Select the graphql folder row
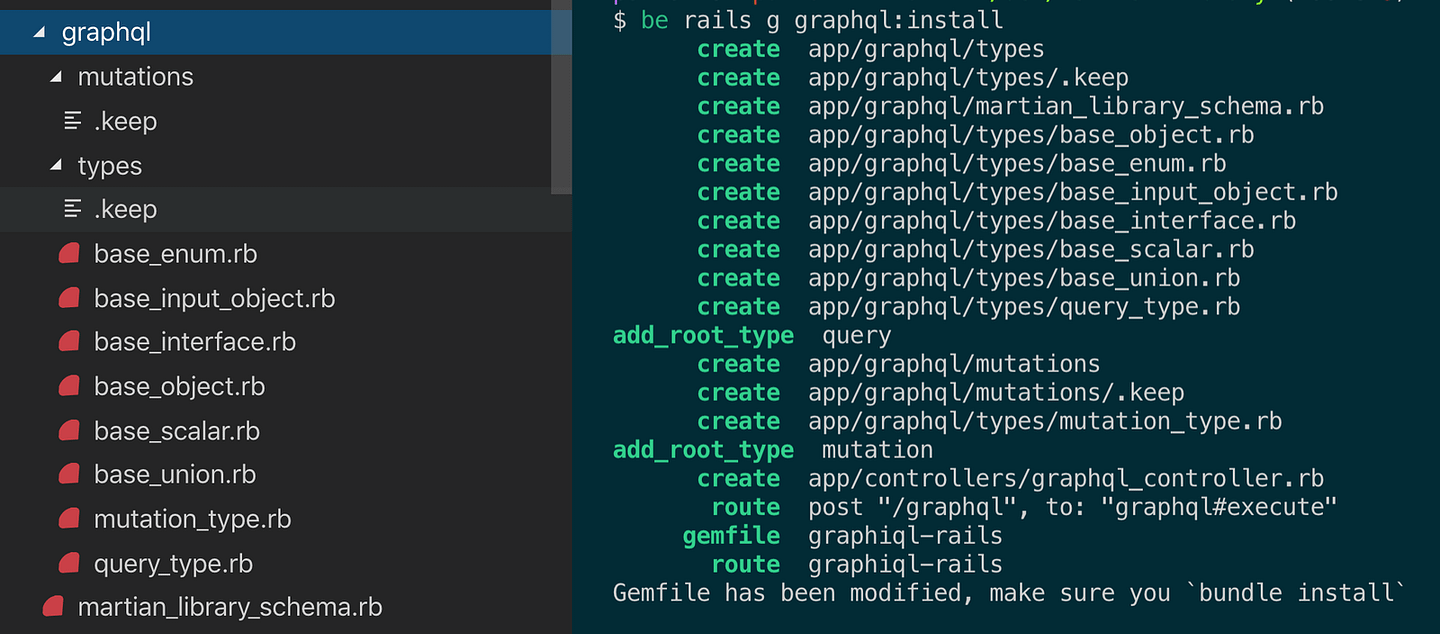Screen dimensions: 1440x634 pyautogui.click(x=286, y=33)
